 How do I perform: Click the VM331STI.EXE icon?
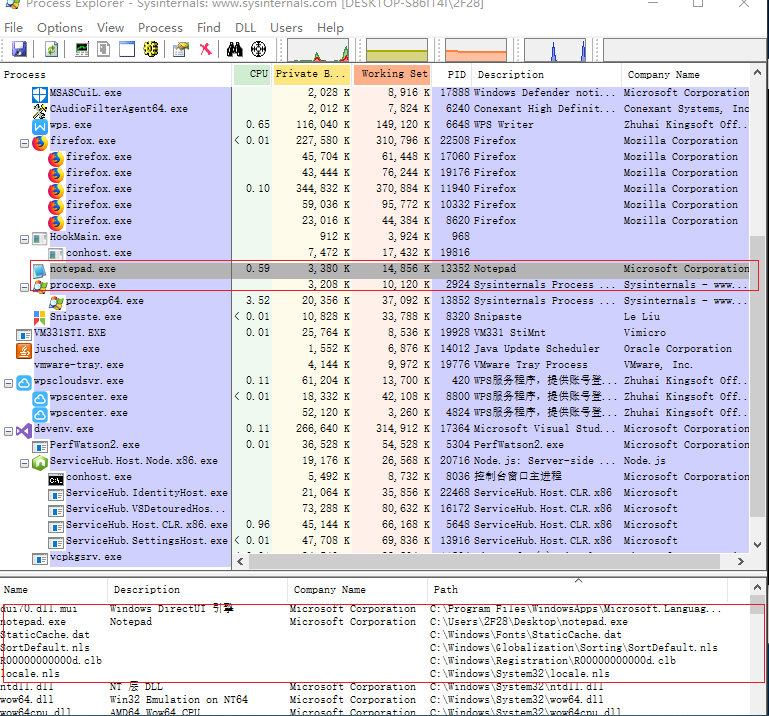[24, 335]
